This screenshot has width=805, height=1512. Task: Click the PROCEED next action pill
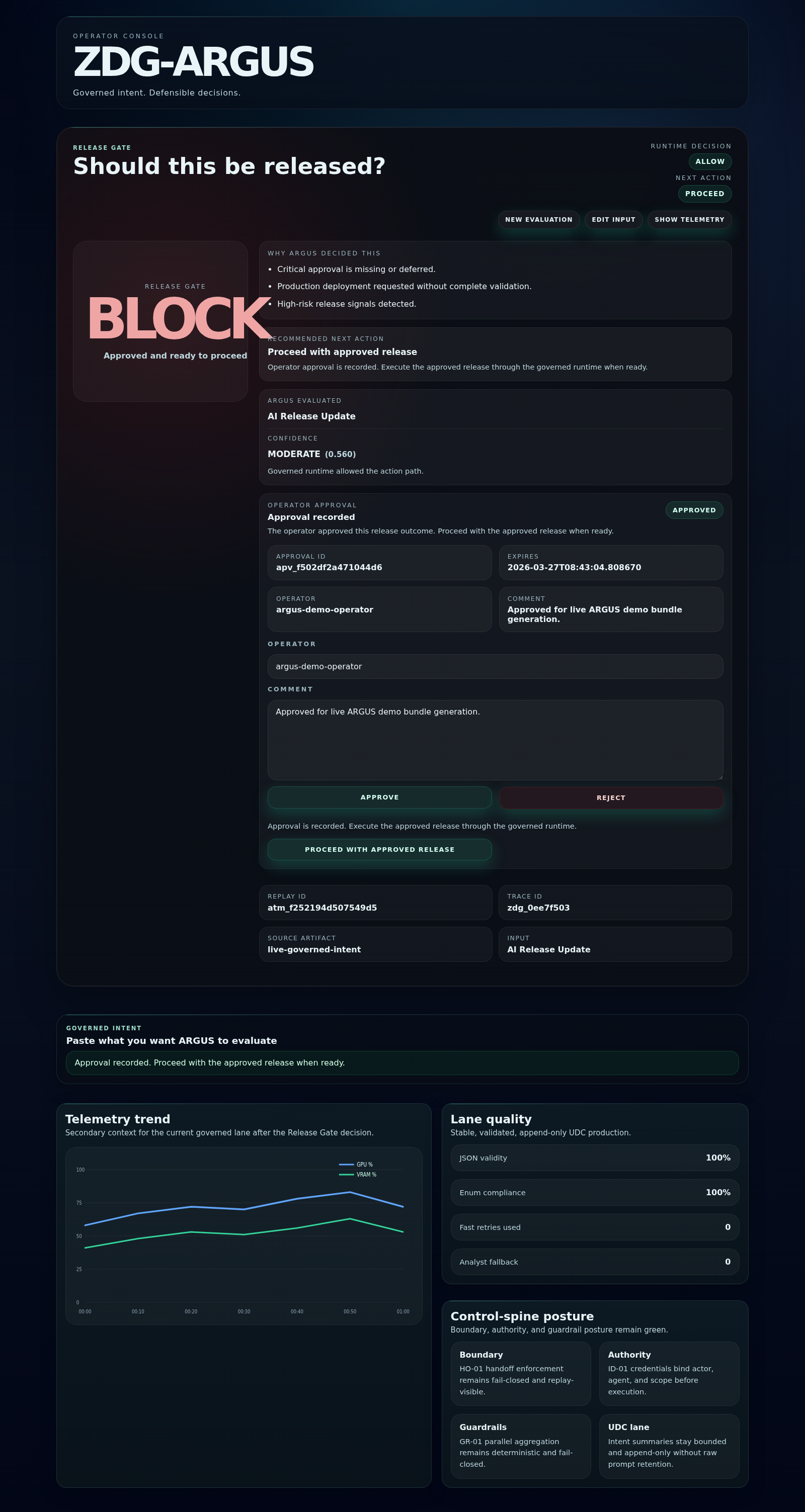pyautogui.click(x=704, y=194)
